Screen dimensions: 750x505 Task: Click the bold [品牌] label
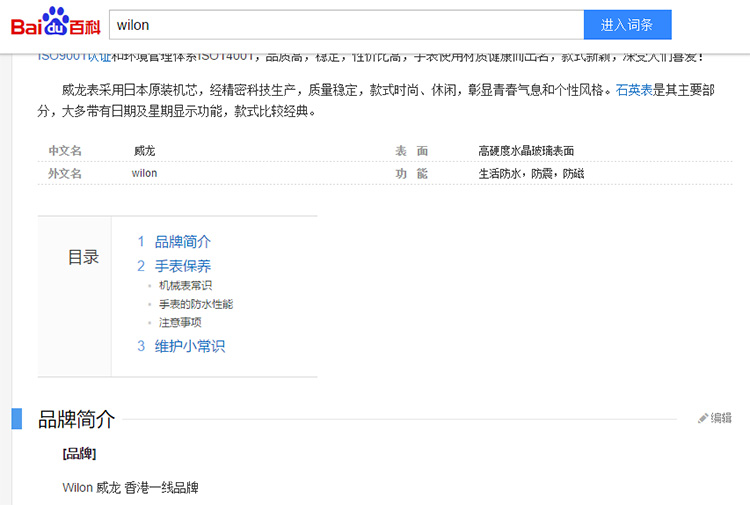coord(79,454)
